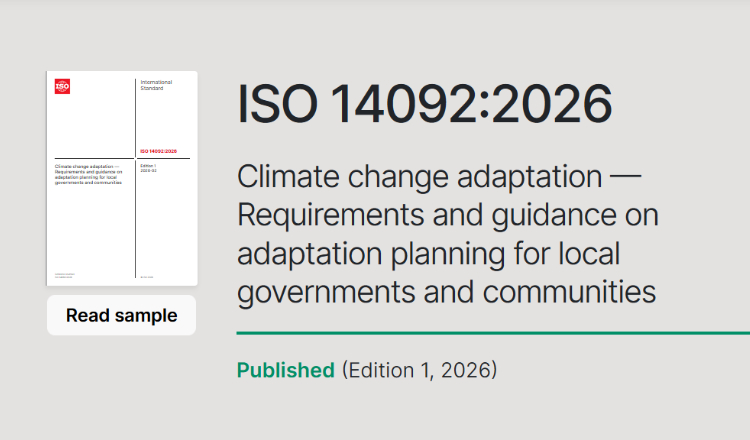Select the (Edition 1, 2026) text
Image resolution: width=750 pixels, height=440 pixels.
(x=419, y=370)
